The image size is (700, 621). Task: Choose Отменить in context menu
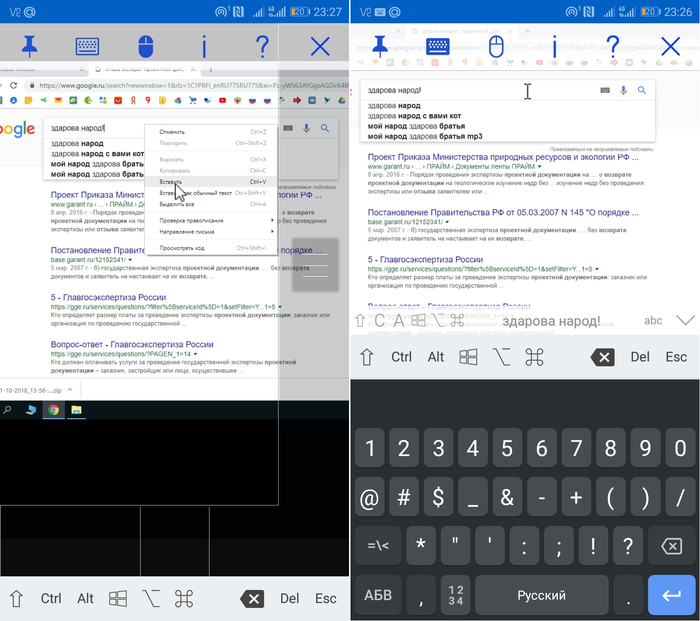(x=211, y=132)
